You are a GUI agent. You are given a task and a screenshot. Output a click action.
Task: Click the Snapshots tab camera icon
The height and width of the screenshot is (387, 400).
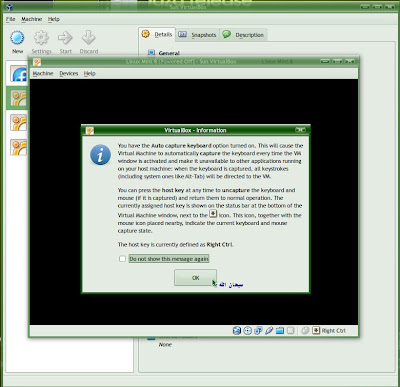click(x=182, y=34)
